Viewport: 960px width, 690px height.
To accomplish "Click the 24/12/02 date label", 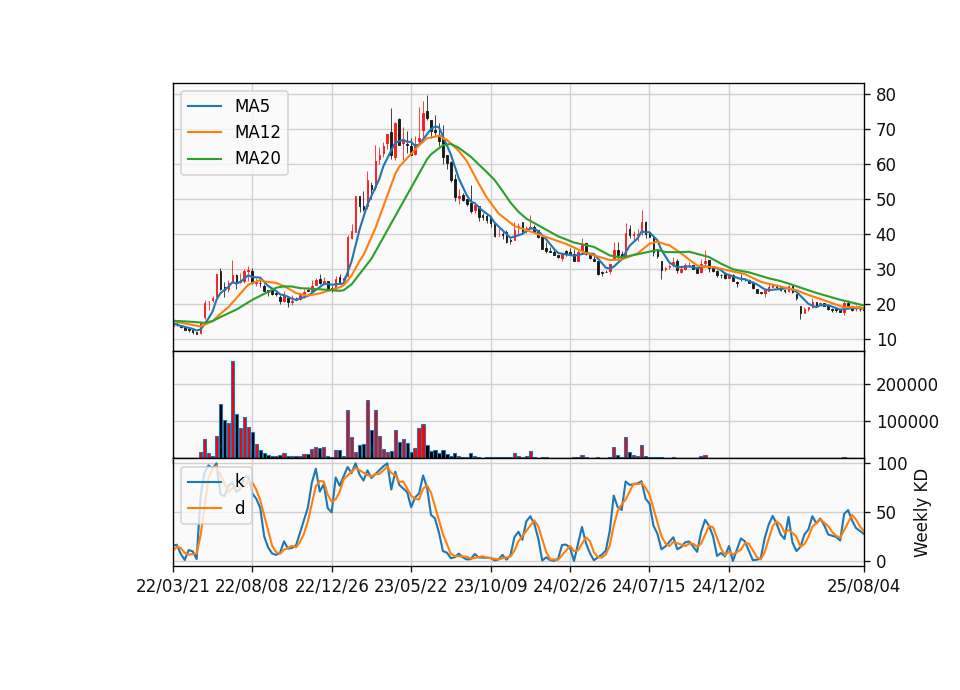I will (x=729, y=586).
